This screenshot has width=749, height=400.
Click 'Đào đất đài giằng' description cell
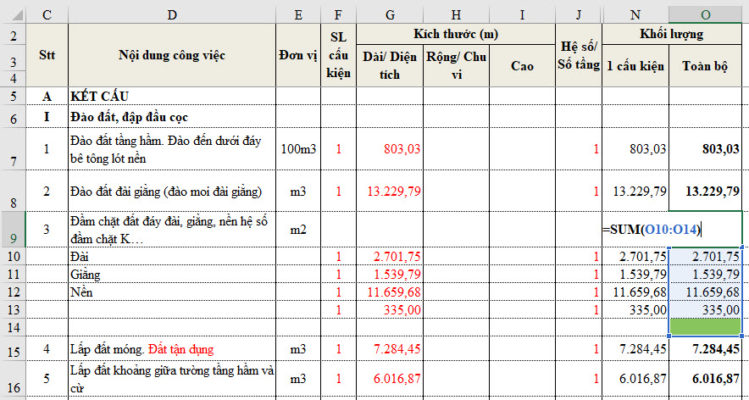tap(171, 191)
